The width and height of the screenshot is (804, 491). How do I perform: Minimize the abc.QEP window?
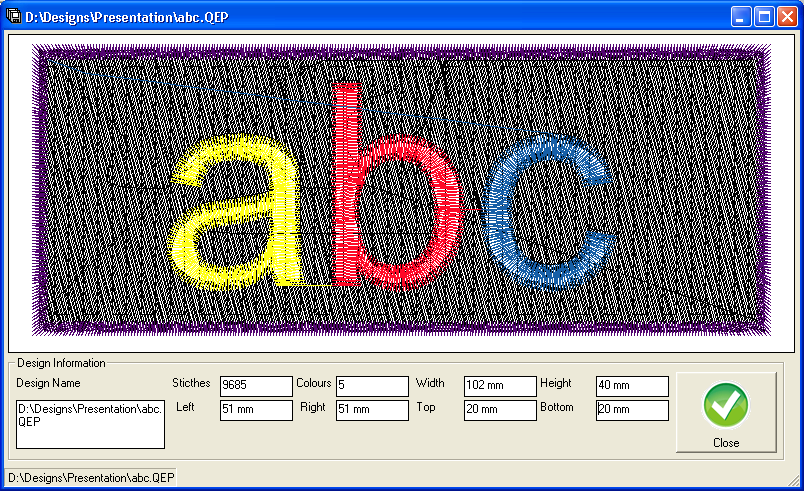tap(740, 17)
